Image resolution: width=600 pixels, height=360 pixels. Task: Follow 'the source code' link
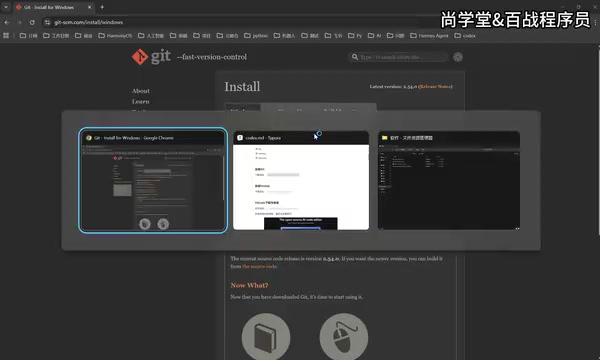(259, 266)
